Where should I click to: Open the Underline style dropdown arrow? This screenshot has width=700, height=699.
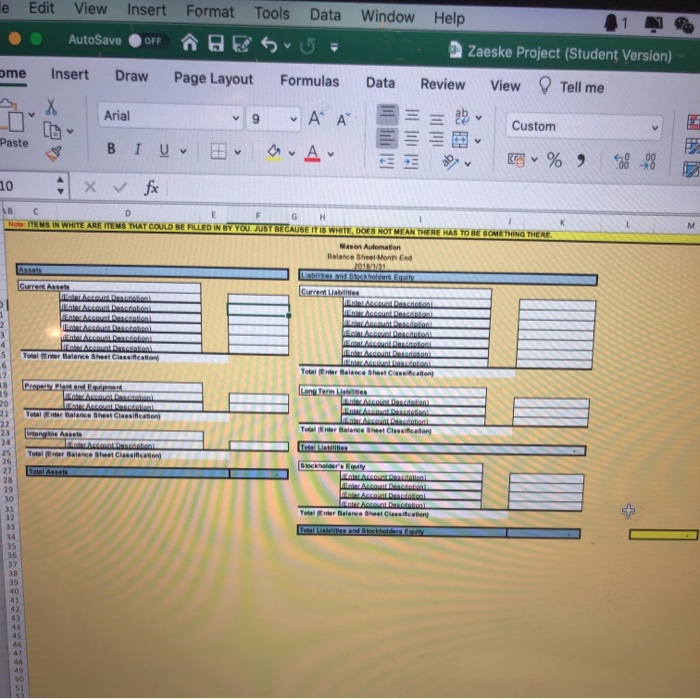[x=183, y=151]
